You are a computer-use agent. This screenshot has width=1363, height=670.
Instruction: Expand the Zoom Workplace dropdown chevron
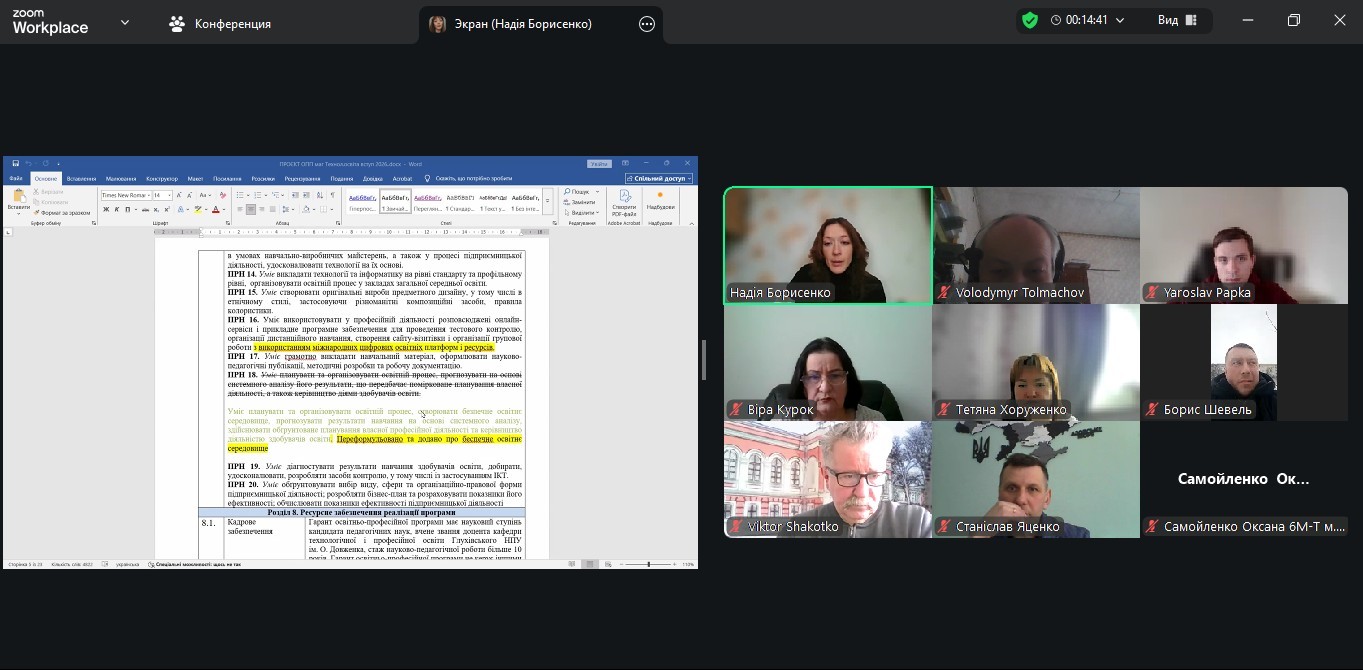coord(125,22)
